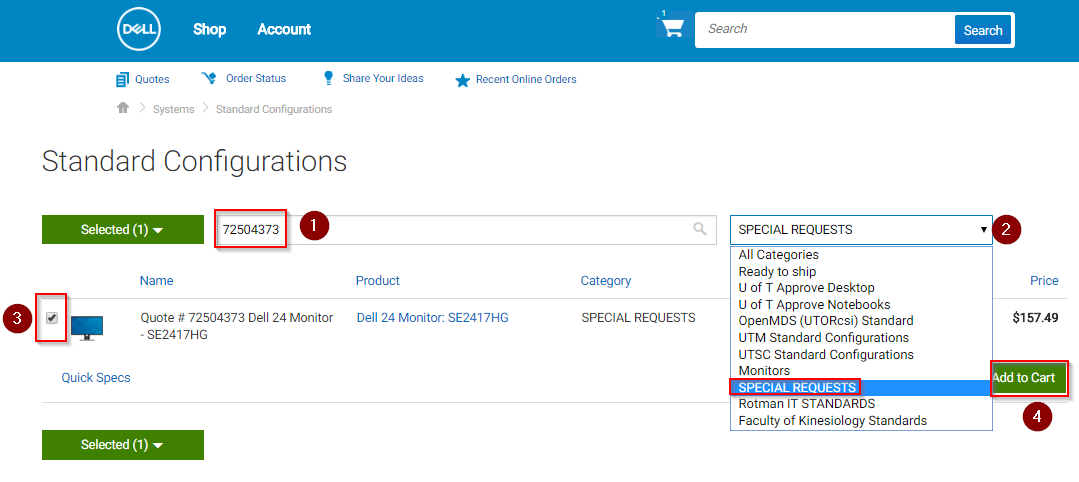Open the Shop menu
This screenshot has height=482, width=1079.
[x=209, y=29]
